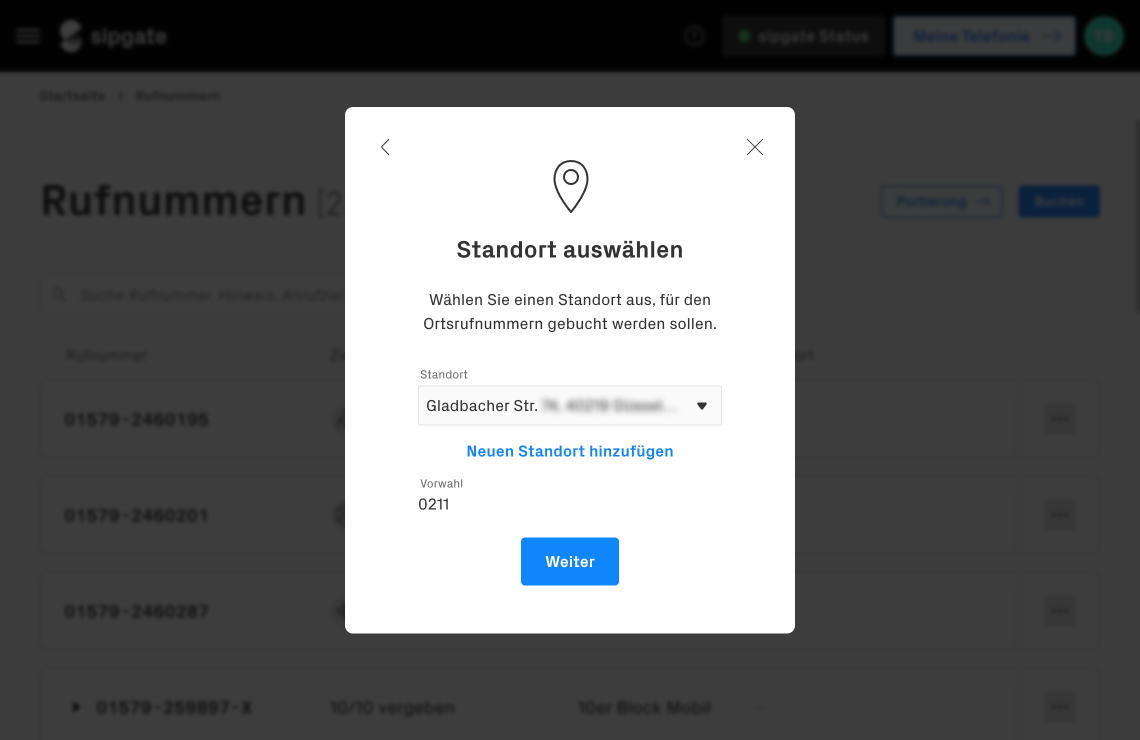The image size is (1140, 740).
Task: Open the sipgate Status button
Action: tap(803, 36)
